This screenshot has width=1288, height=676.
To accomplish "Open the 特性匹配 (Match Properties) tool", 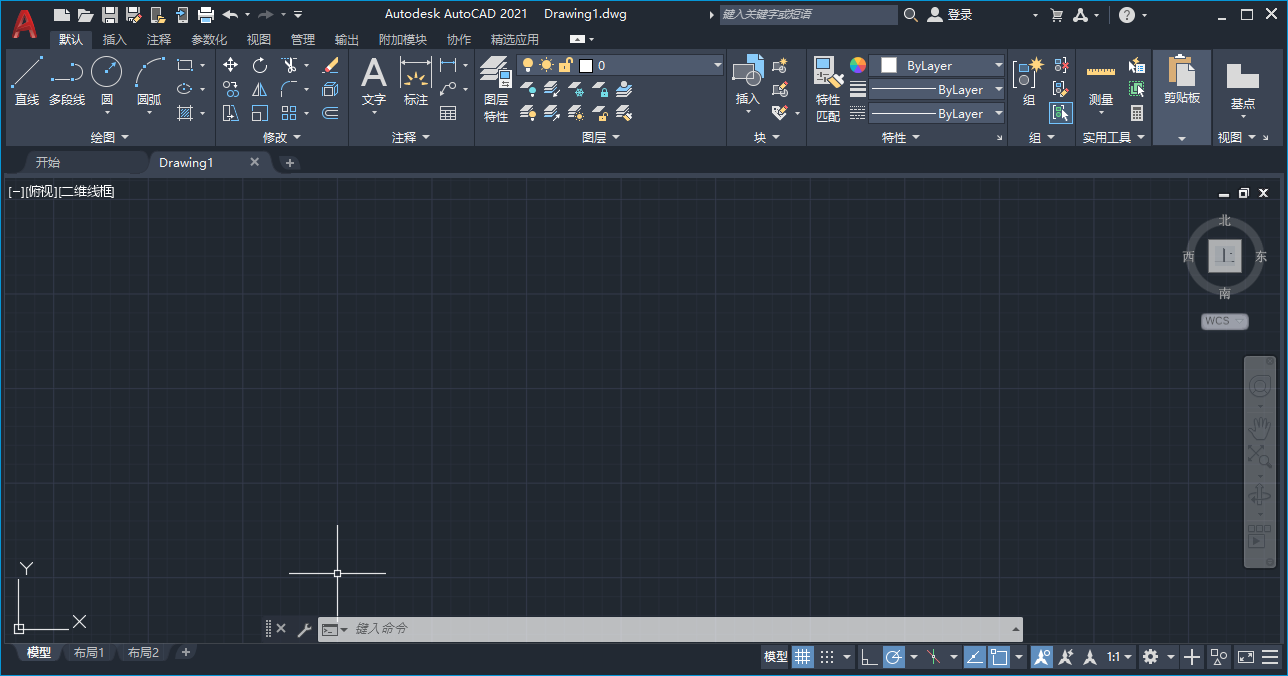I will [x=827, y=88].
